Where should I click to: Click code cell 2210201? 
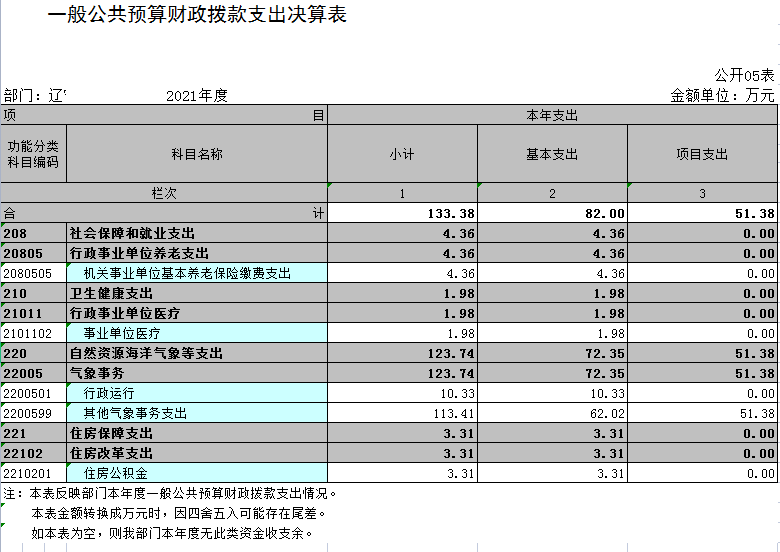[x=33, y=473]
